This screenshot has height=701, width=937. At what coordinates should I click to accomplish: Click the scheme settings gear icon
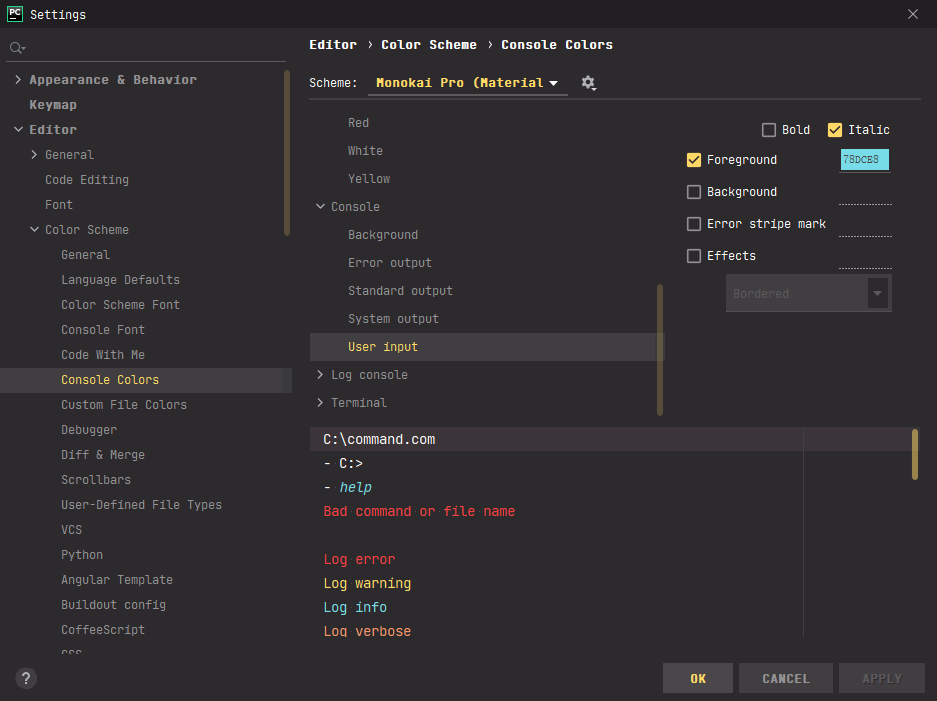[588, 83]
